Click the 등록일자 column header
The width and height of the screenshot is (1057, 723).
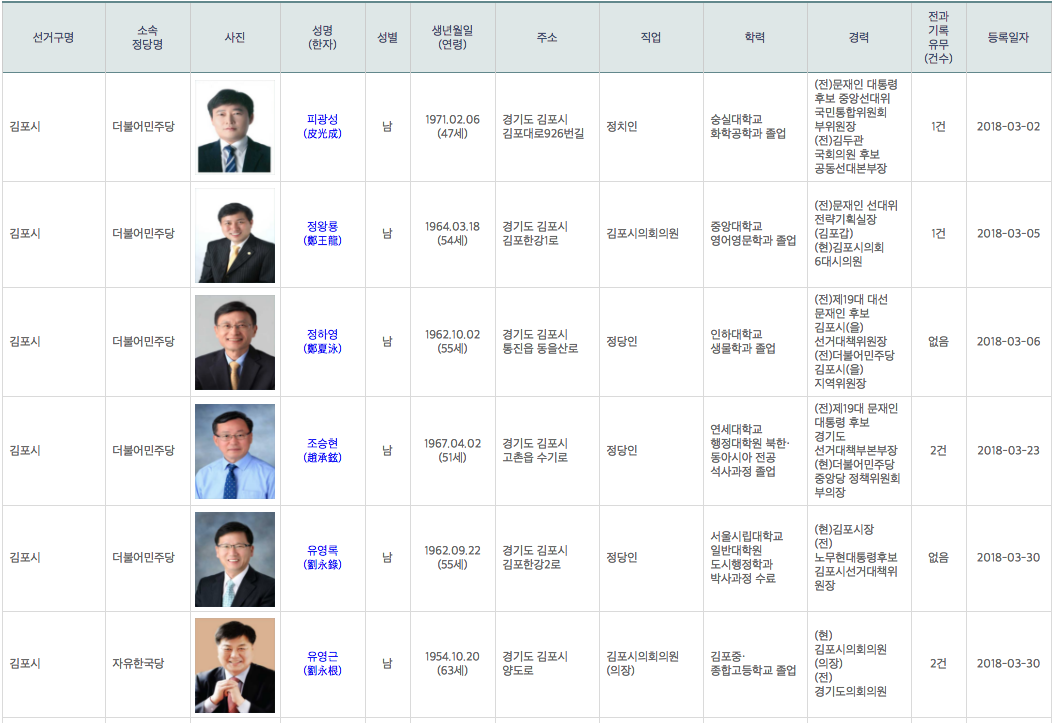(1008, 37)
